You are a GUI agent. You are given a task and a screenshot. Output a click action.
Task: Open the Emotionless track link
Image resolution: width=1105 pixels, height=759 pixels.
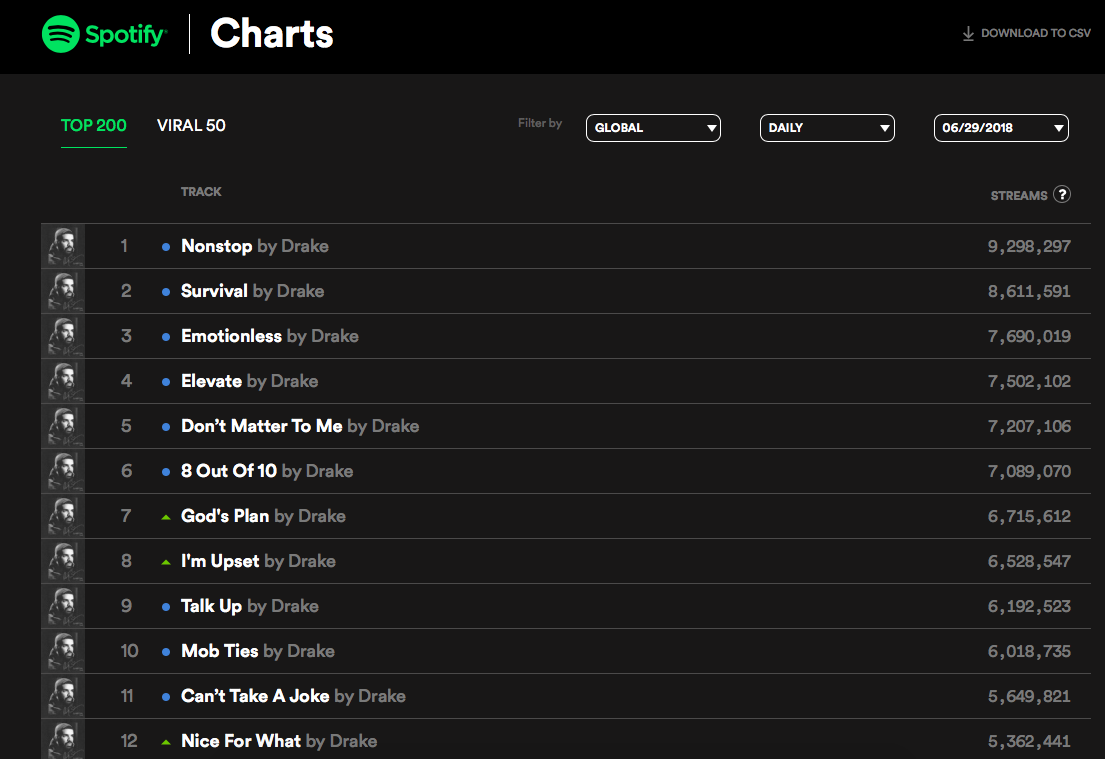pyautogui.click(x=231, y=336)
